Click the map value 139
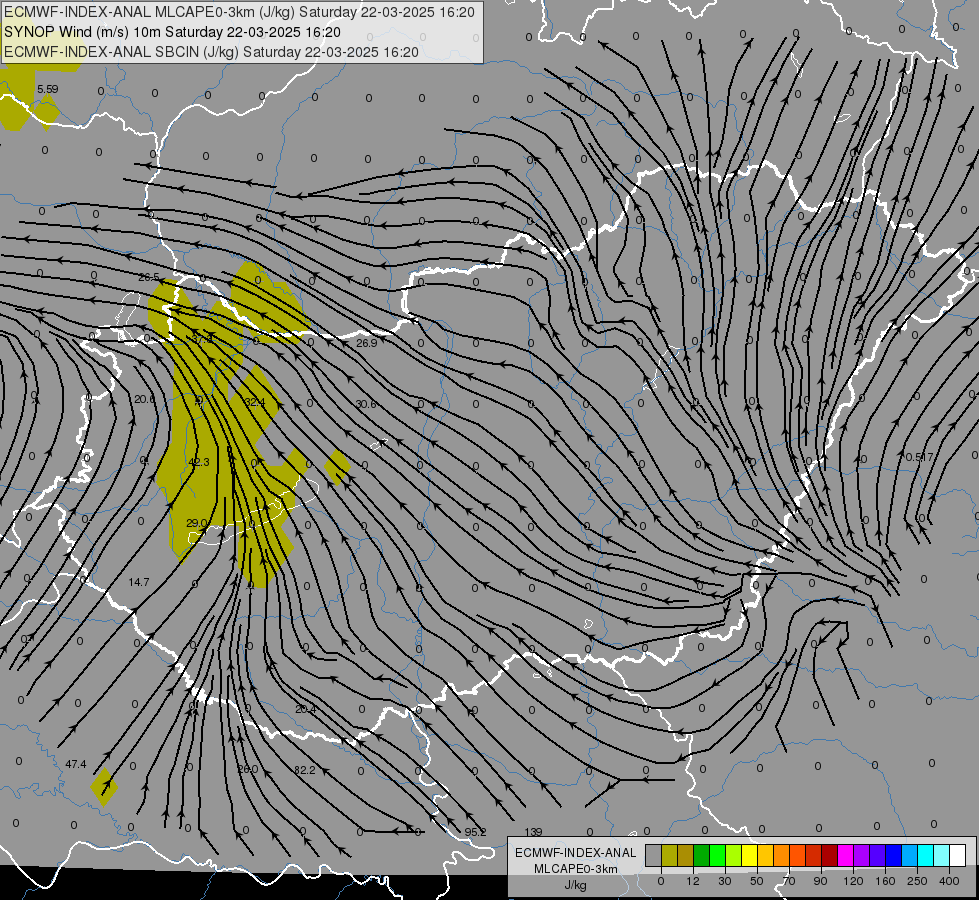 (533, 832)
